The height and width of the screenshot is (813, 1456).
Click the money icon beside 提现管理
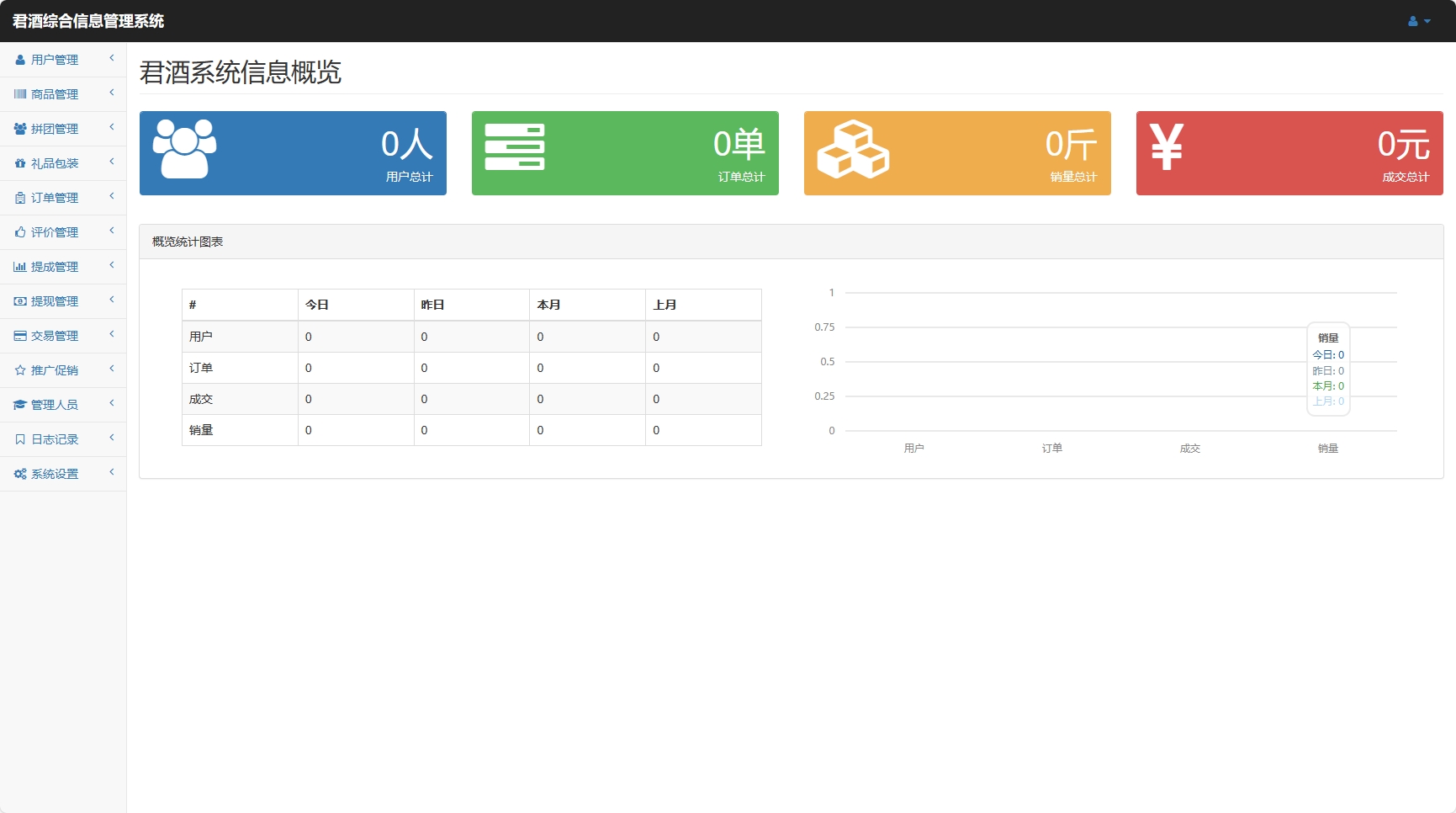(x=20, y=301)
